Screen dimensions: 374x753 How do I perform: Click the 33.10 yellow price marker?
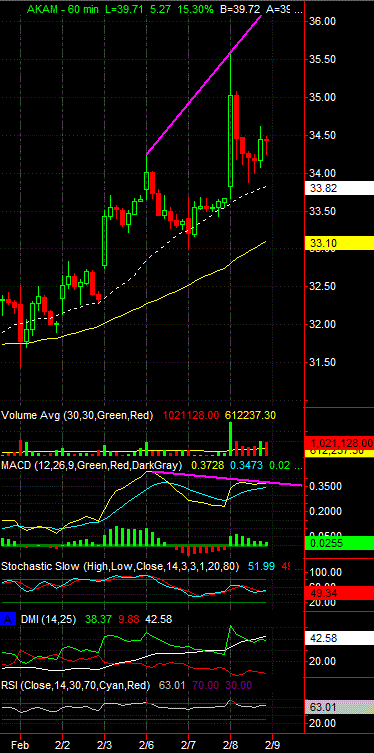click(339, 243)
